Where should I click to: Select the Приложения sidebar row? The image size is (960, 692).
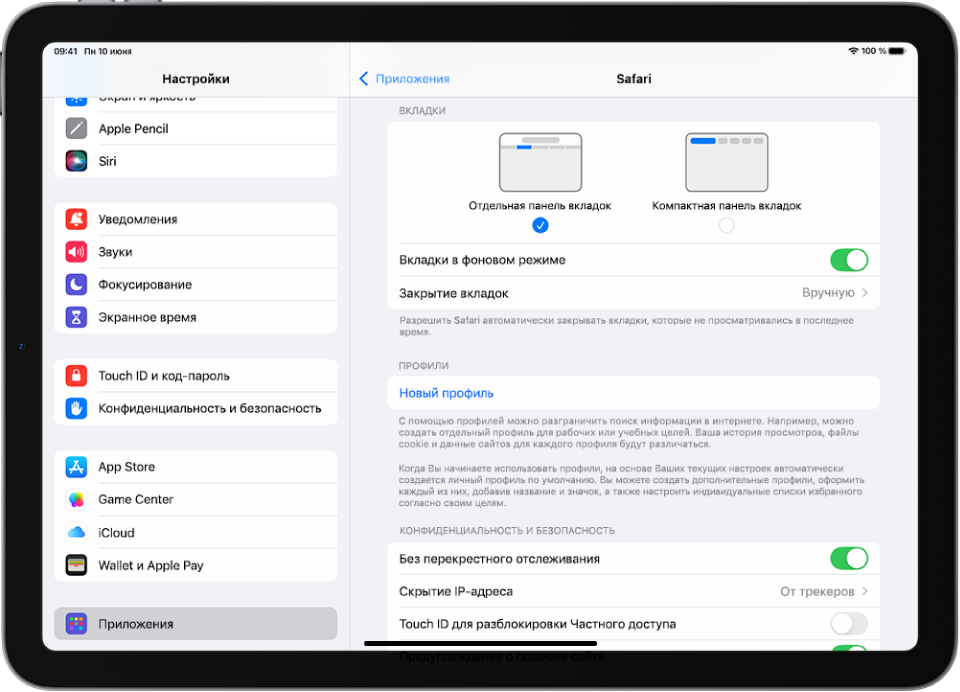pos(195,624)
